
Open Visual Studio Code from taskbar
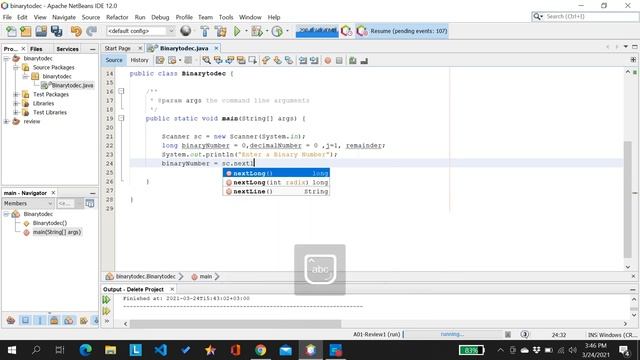[161, 350]
